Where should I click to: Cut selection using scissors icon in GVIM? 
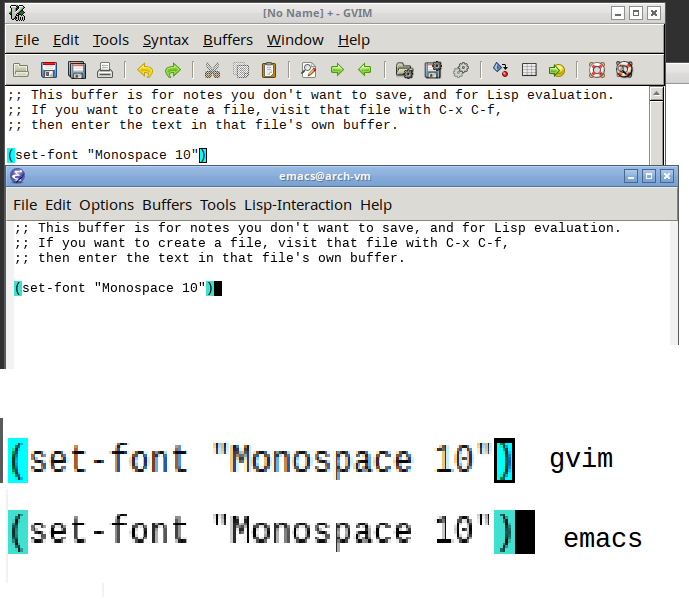click(x=212, y=70)
